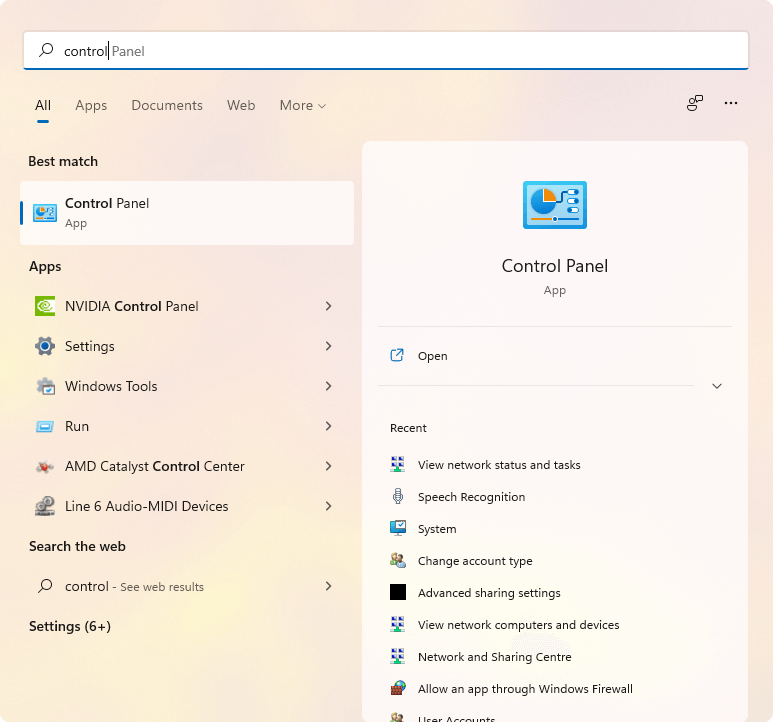Click the Line 6 Audio-MIDI Devices icon
Viewport: 773px width, 722px height.
coord(45,506)
